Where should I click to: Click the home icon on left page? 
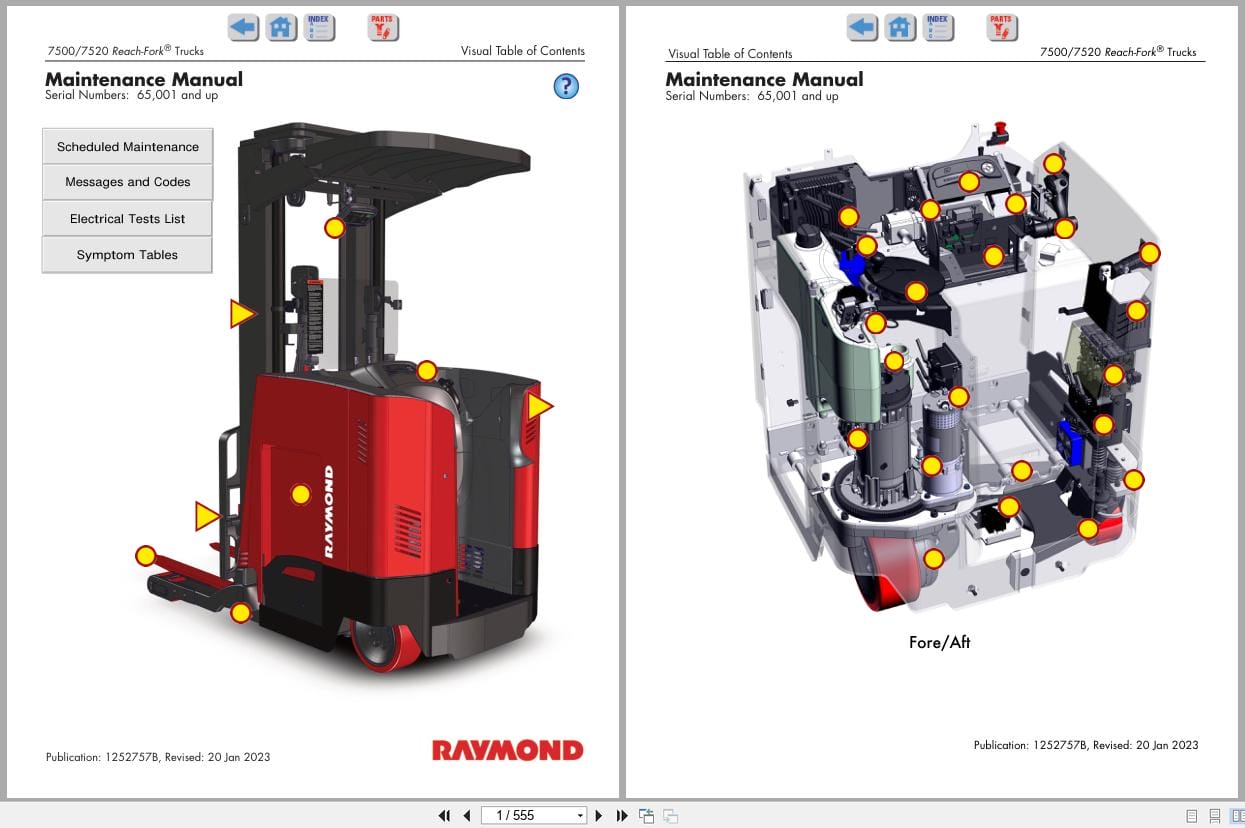282,27
